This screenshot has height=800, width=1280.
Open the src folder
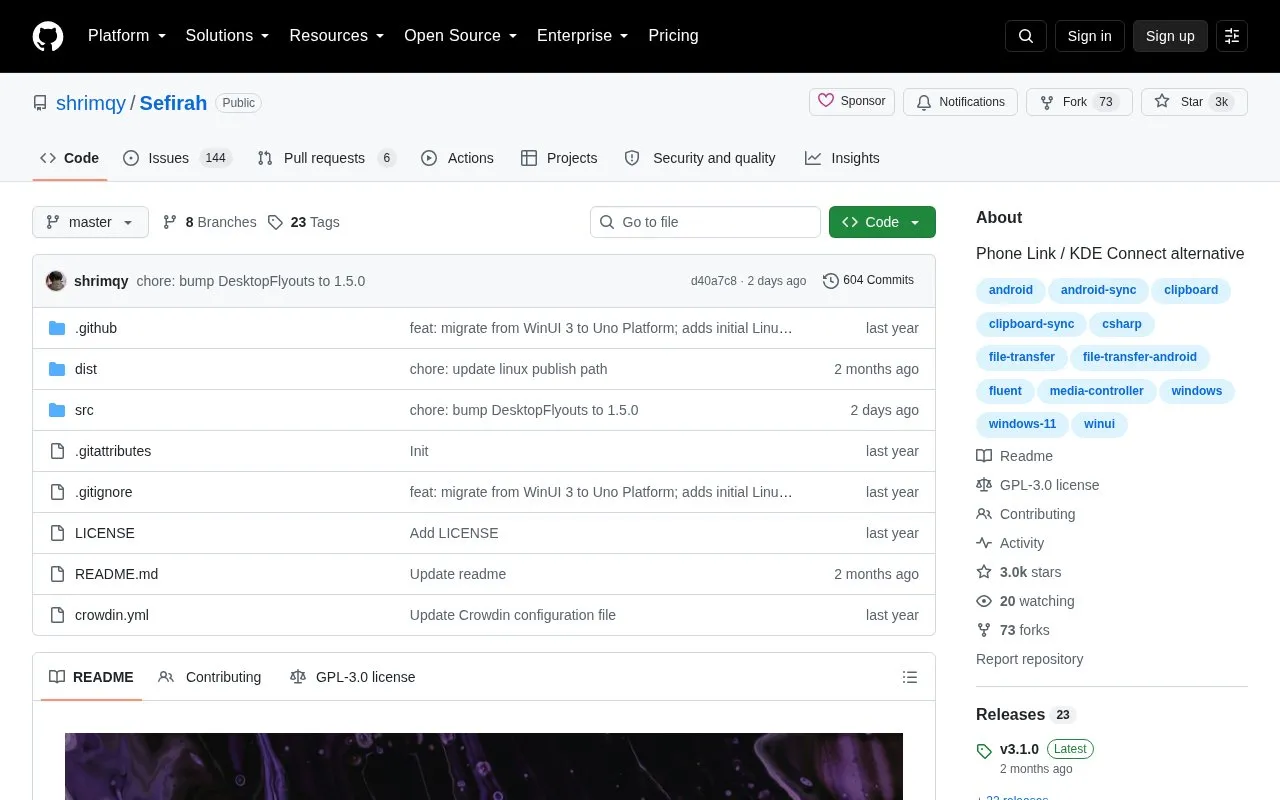(84, 410)
